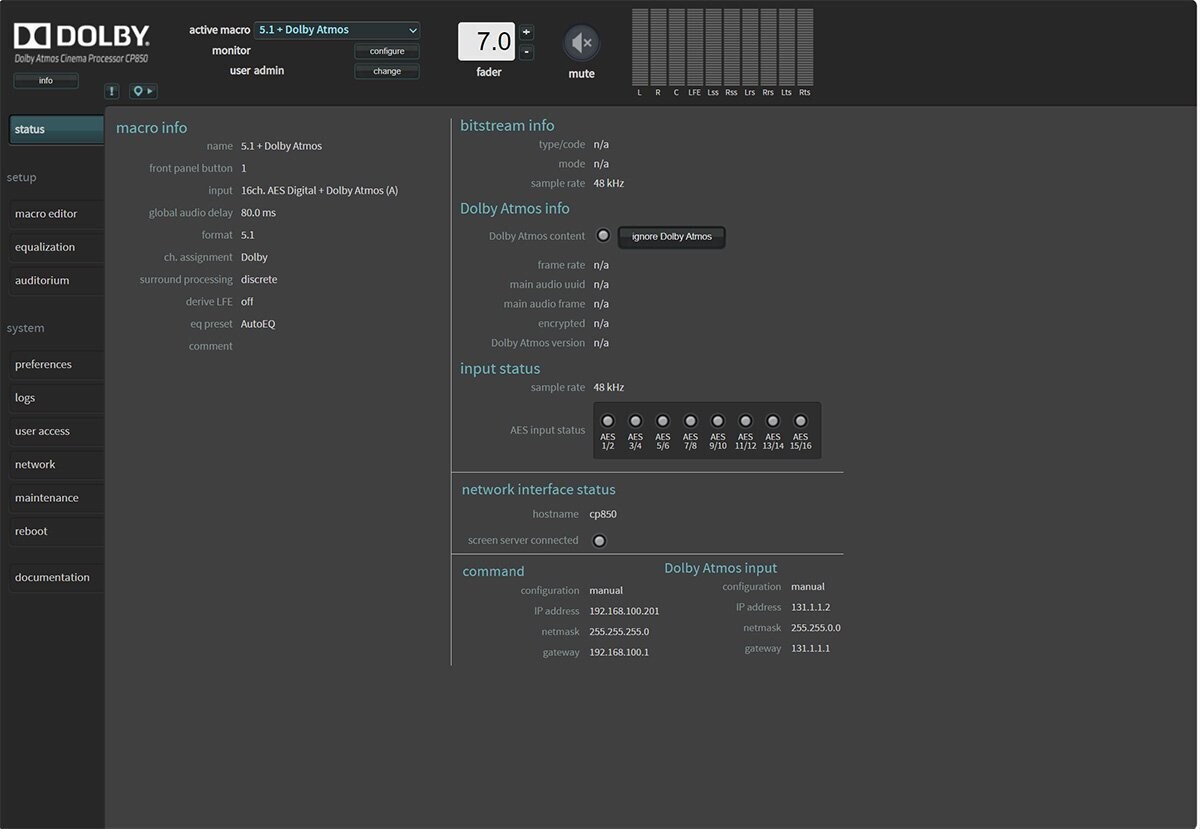Click input value 16ch. AES Digital text
The height and width of the screenshot is (829, 1200).
tap(319, 190)
